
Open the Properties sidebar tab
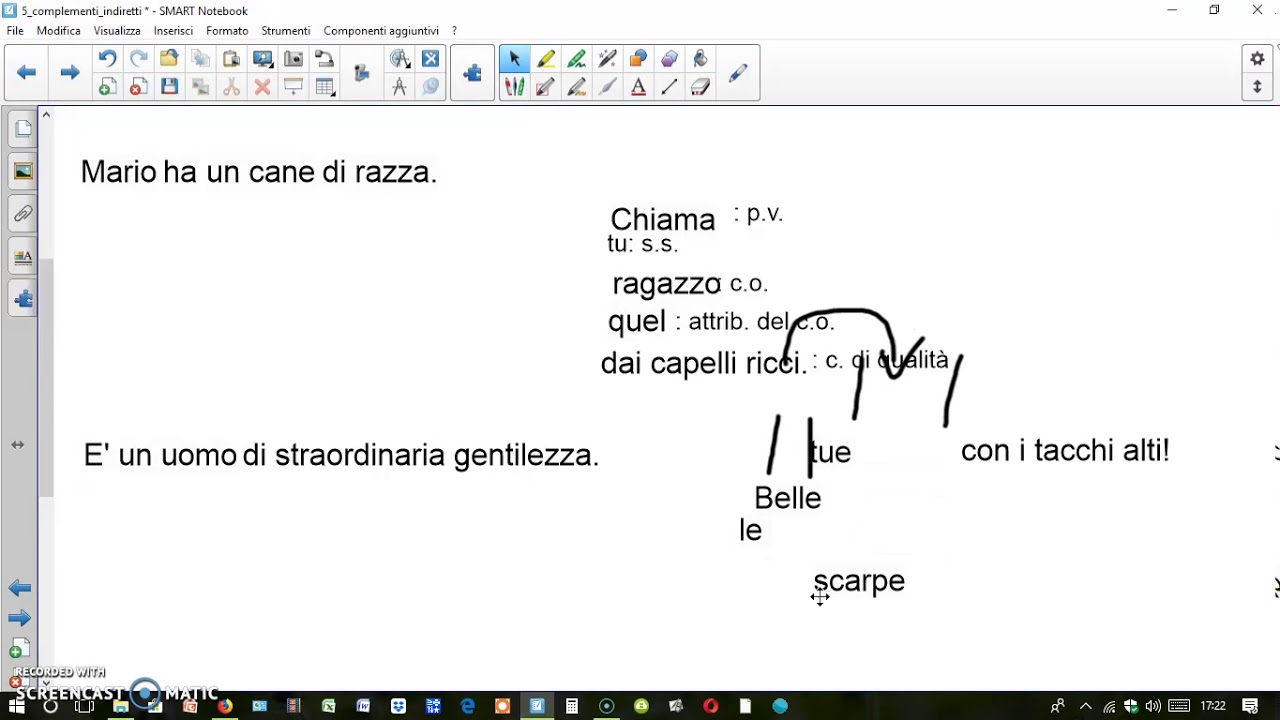coord(23,256)
